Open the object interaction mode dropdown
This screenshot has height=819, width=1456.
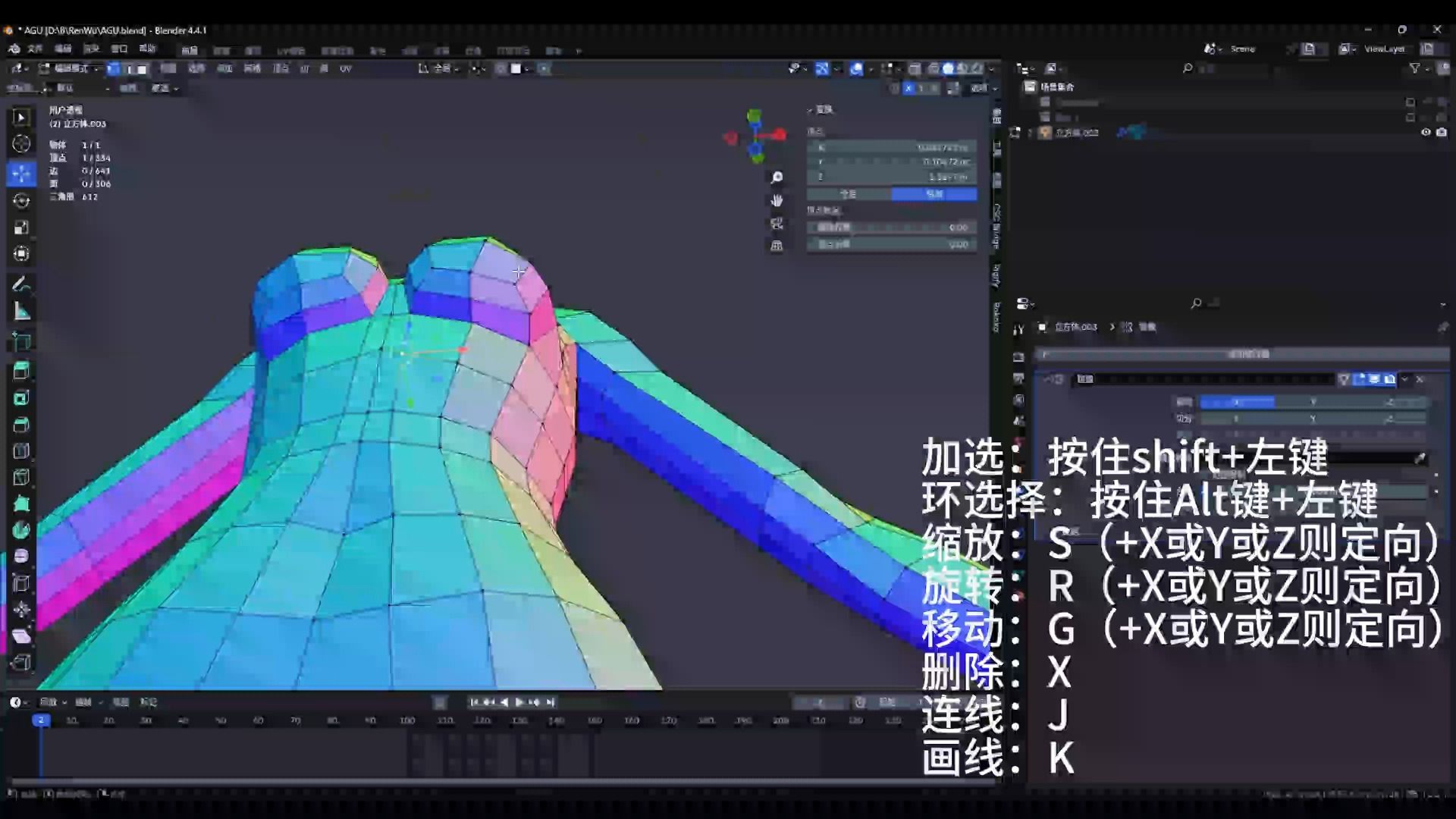tap(70, 68)
